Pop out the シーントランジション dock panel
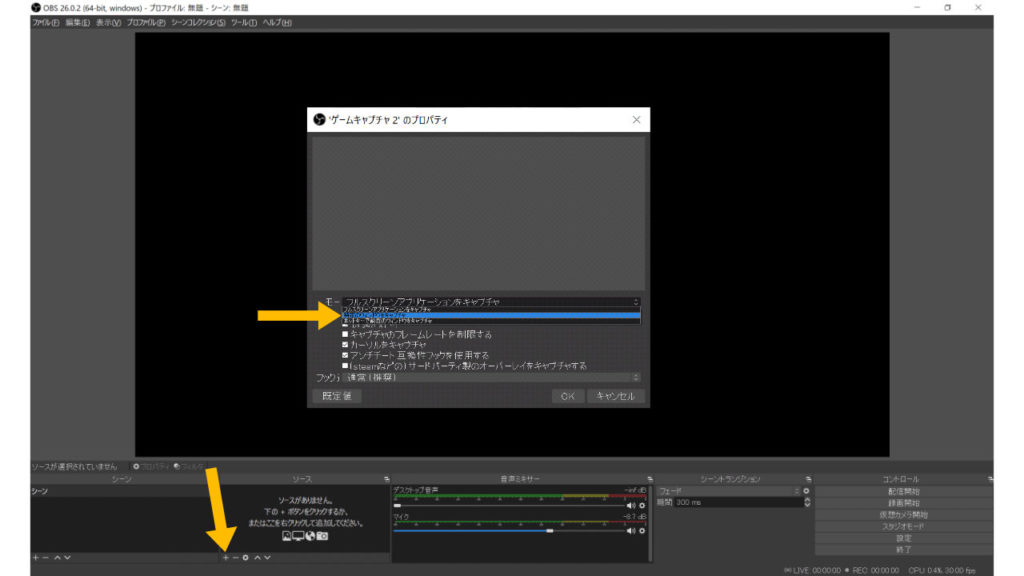This screenshot has width=1024, height=576. click(x=808, y=479)
